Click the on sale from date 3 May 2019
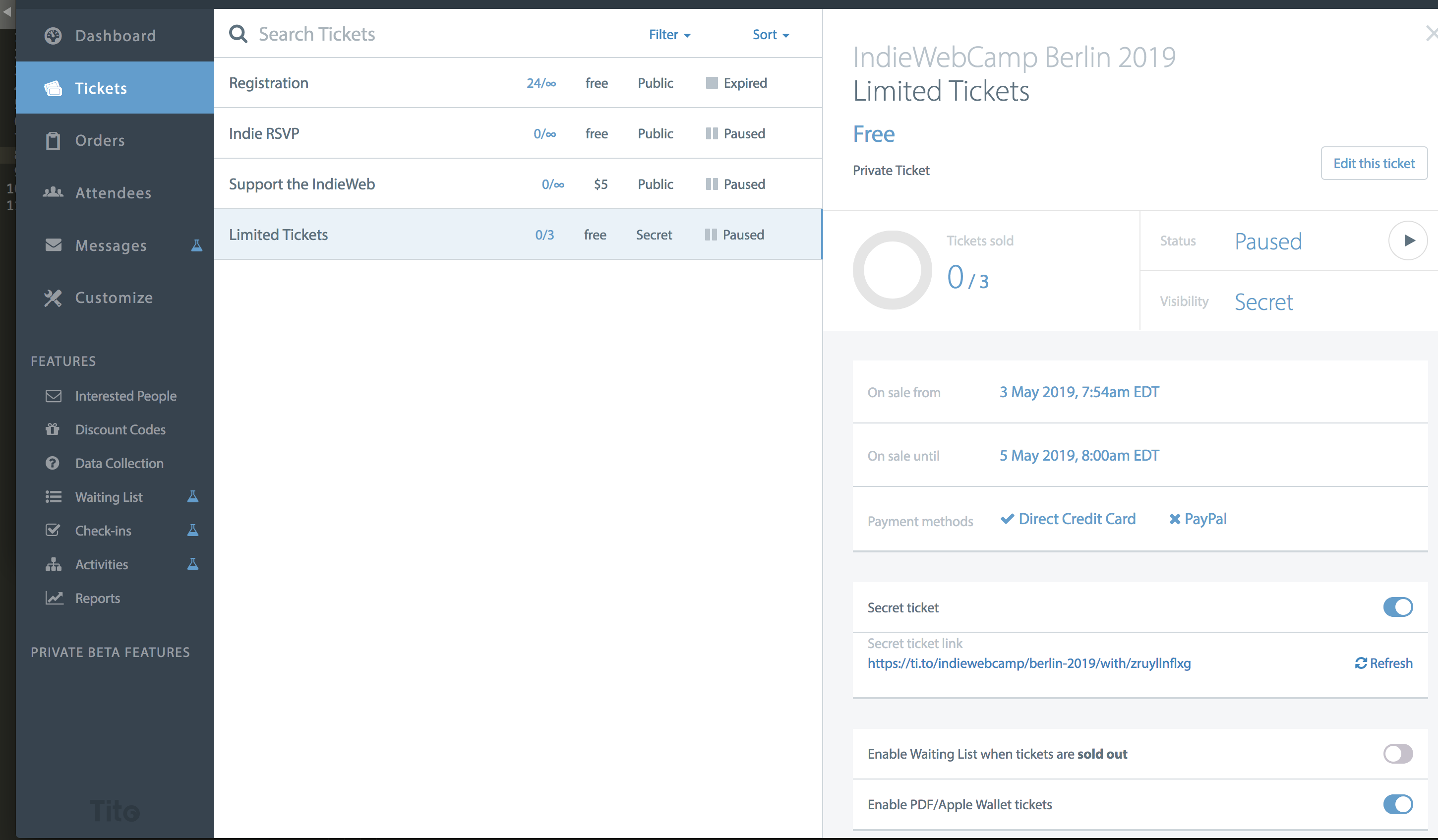 coord(1079,392)
